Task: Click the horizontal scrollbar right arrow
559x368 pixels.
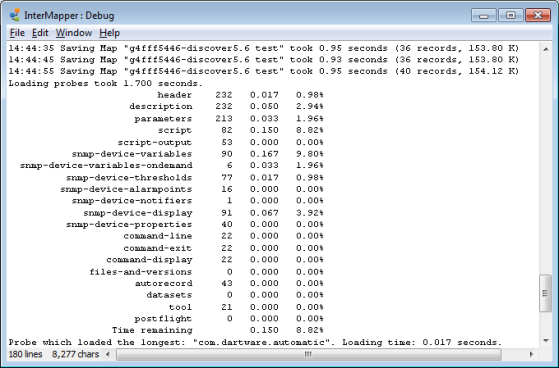Action: [531, 354]
